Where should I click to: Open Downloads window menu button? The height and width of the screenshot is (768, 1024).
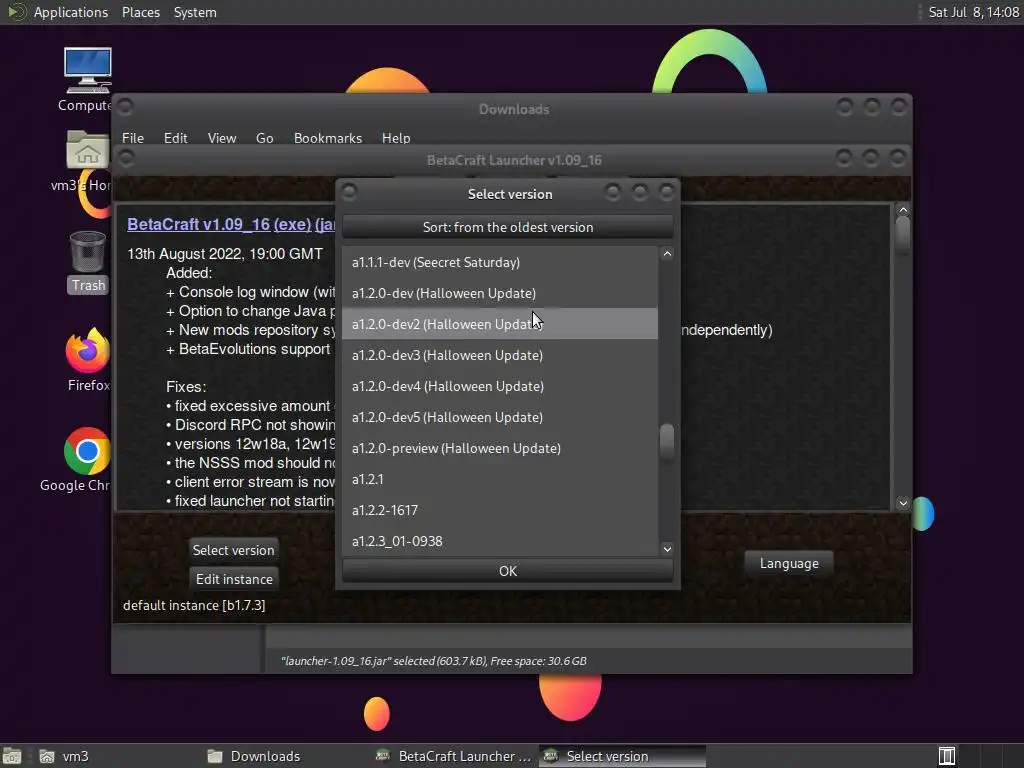pos(125,106)
